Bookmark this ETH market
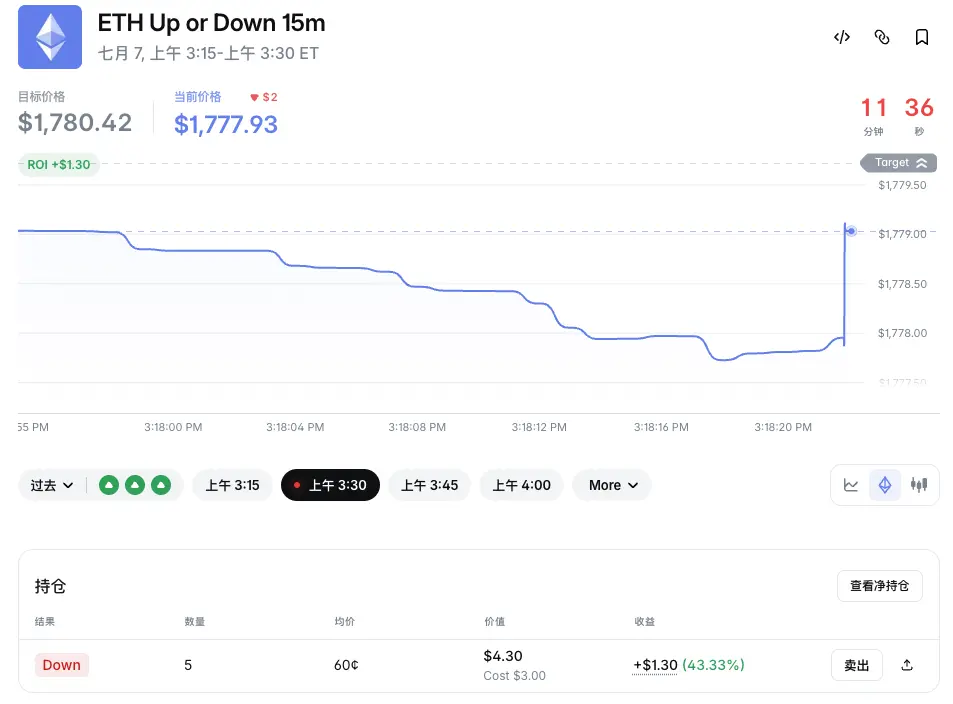The height and width of the screenshot is (704, 953). (x=922, y=38)
